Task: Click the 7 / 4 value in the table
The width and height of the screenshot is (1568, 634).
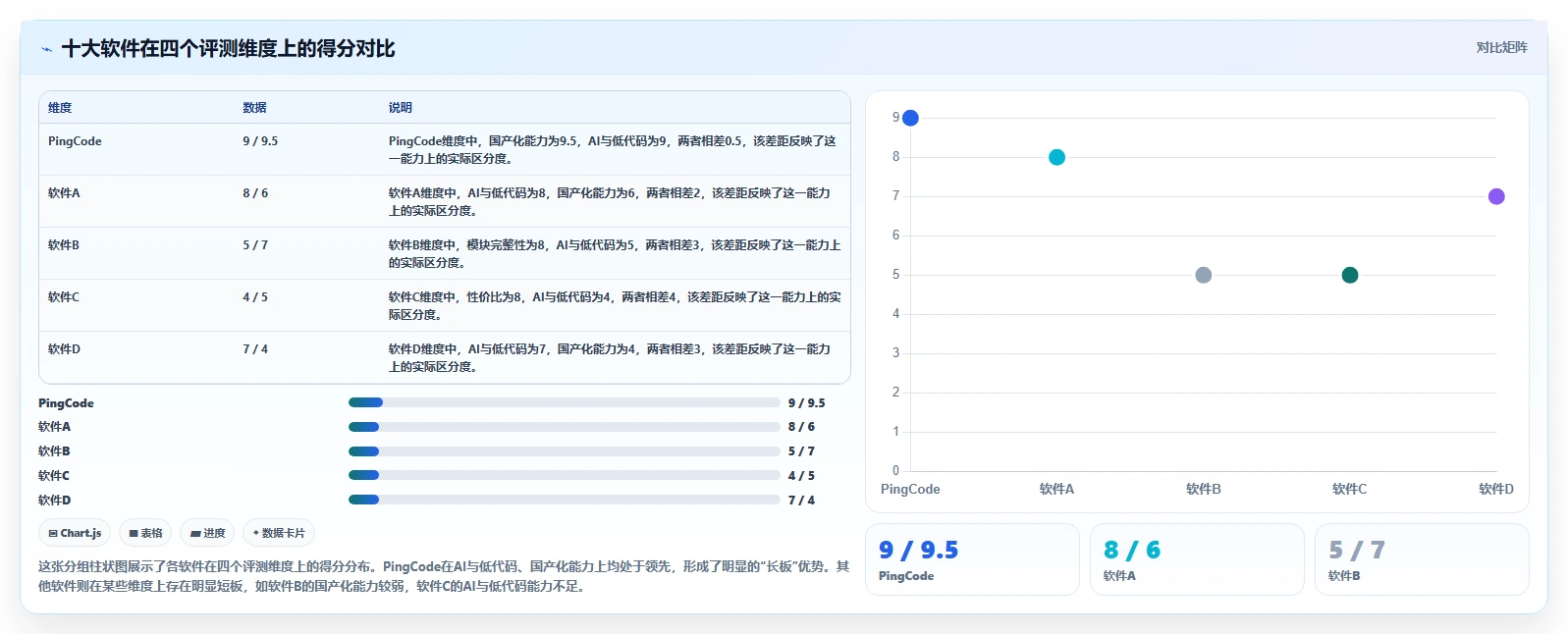Action: click(x=255, y=349)
